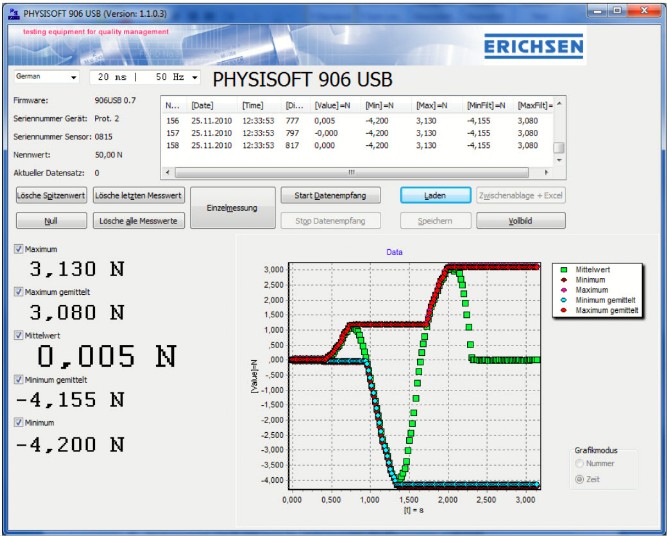Click the Minimum value -4,200 N
The image size is (667, 536).
70,445
